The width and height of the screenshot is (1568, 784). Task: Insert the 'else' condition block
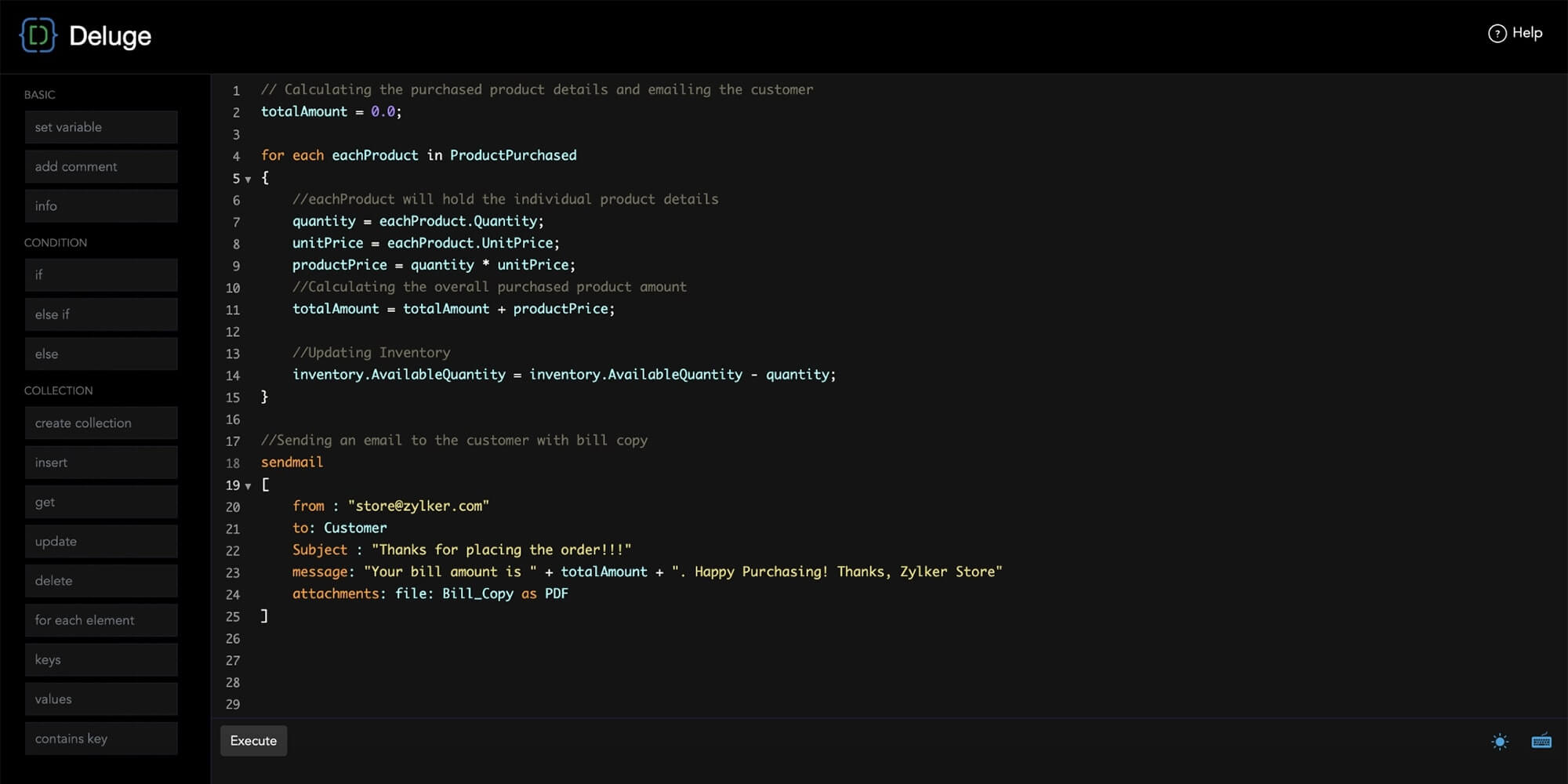[x=101, y=354]
